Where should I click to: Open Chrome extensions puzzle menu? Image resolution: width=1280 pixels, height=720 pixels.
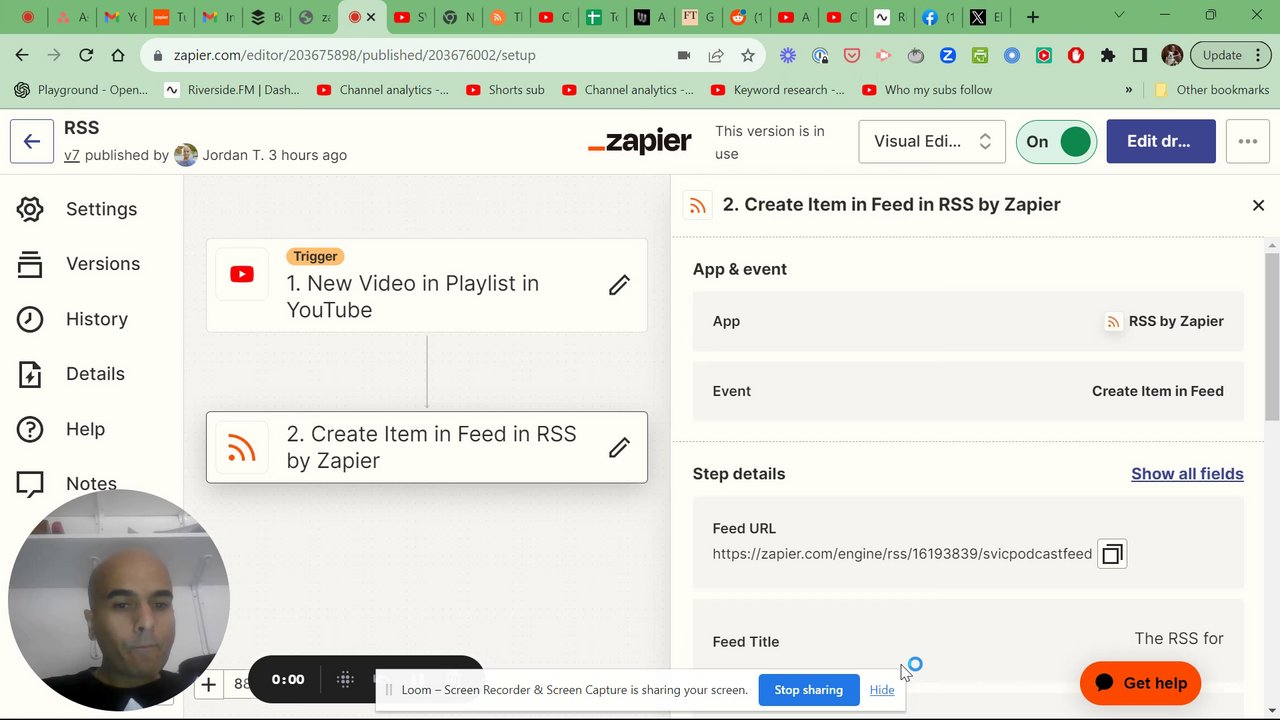(1108, 55)
